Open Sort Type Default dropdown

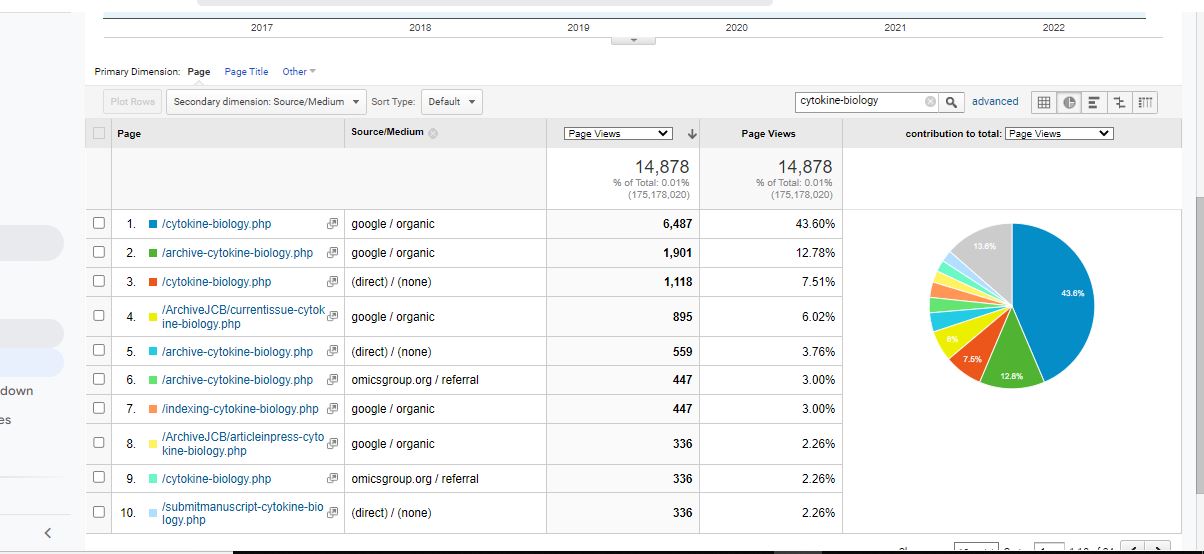(x=453, y=102)
